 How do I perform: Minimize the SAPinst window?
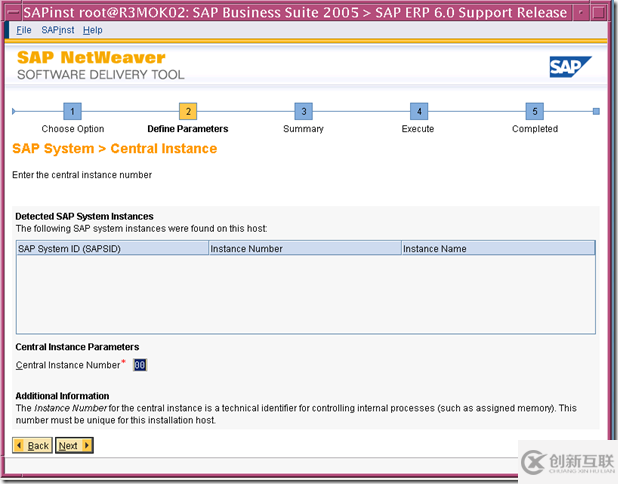(x=581, y=13)
